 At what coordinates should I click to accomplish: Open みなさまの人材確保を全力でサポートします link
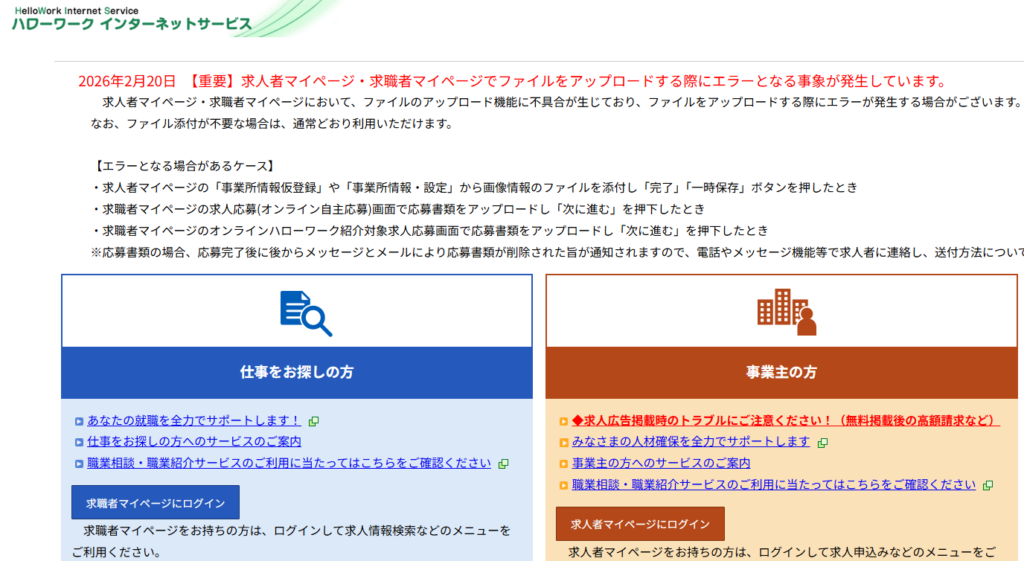click(x=691, y=441)
